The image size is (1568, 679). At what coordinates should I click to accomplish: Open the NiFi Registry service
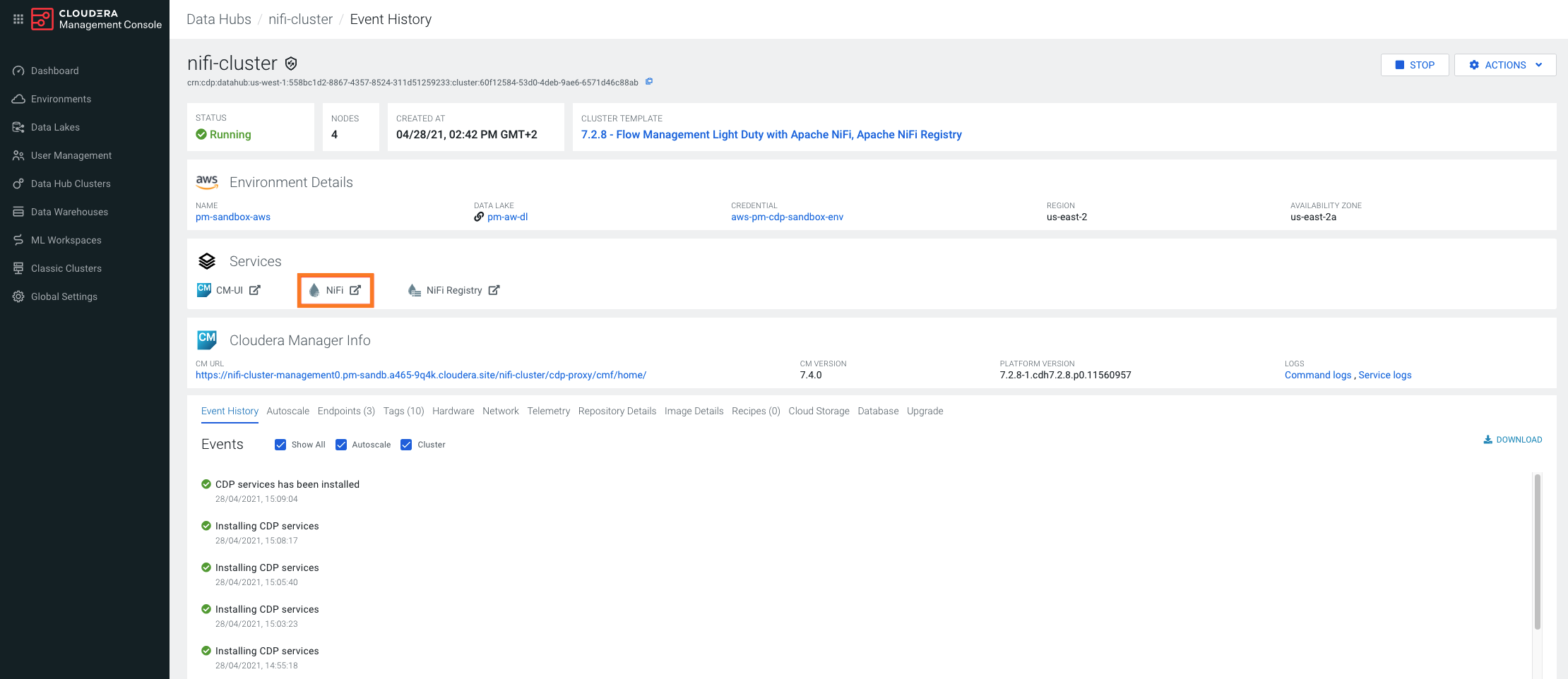[x=453, y=289]
